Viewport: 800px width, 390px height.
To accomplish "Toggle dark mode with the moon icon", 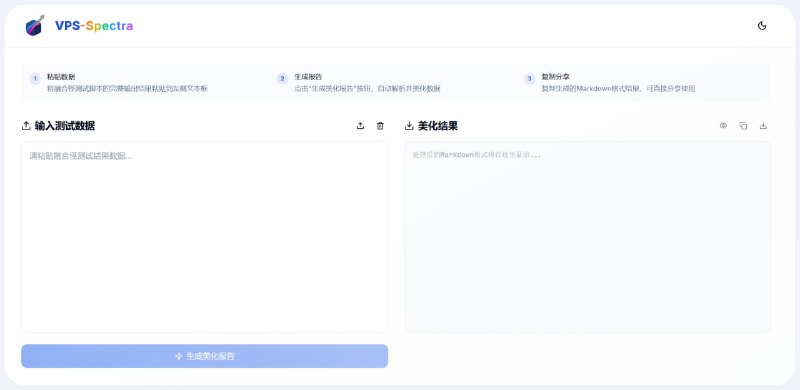I will [762, 26].
